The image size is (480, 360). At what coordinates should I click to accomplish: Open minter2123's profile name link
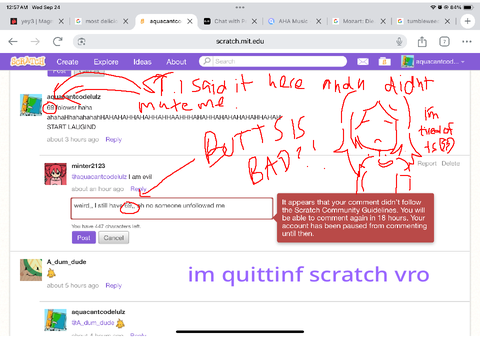click(88, 166)
